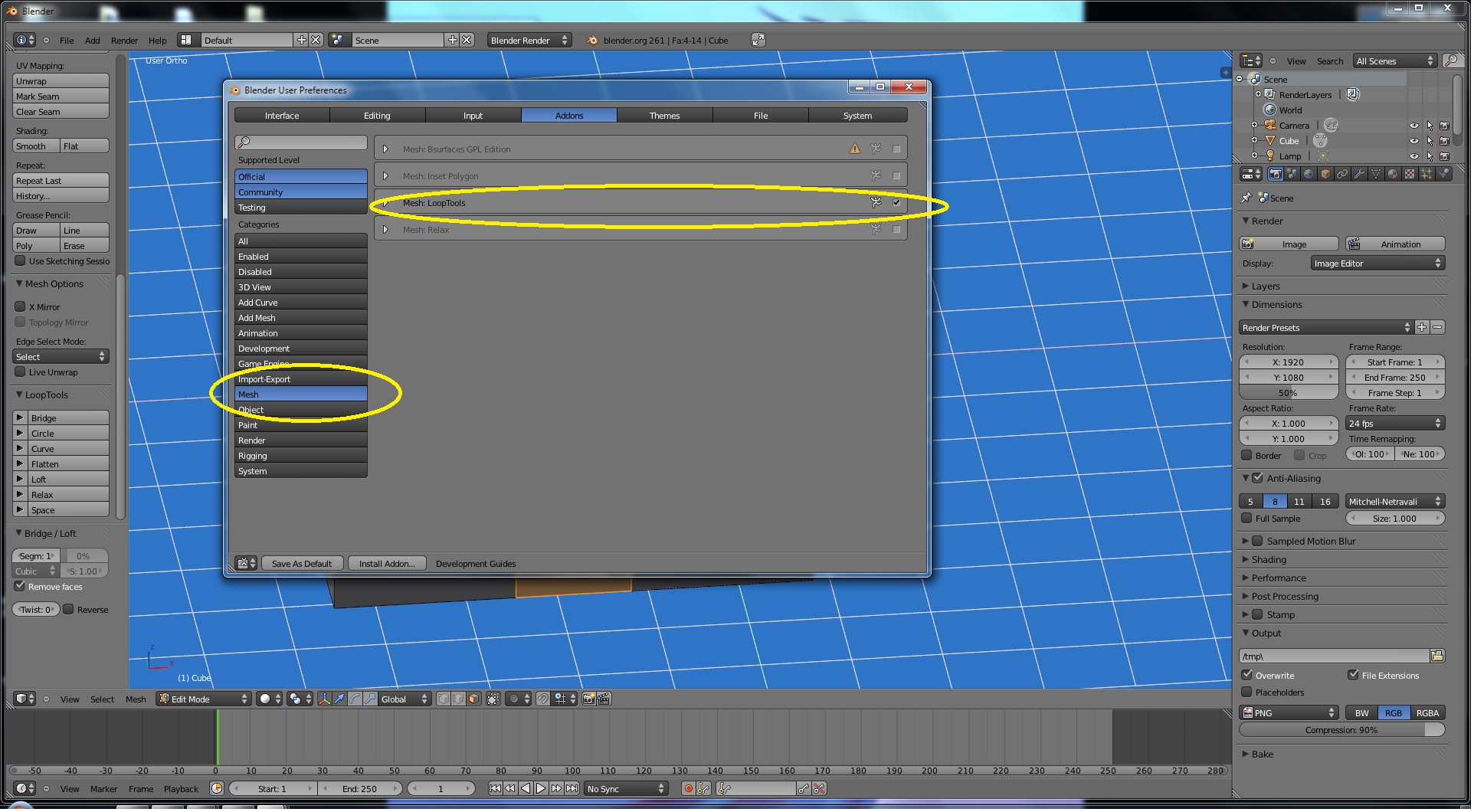Expand the Bridge tool in LoopTools panel
Screen dimensions: 1474x812
coord(20,418)
